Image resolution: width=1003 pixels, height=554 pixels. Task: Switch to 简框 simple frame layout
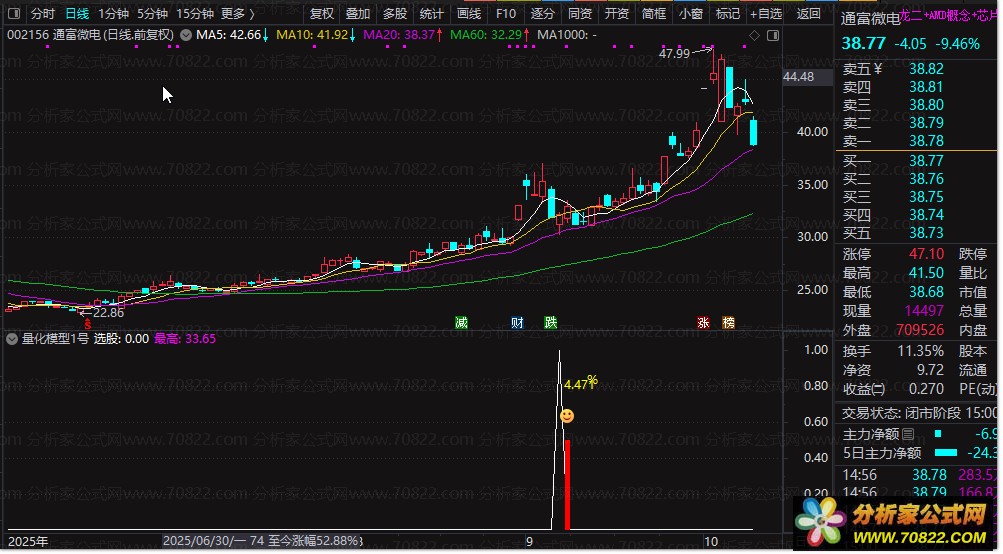654,13
